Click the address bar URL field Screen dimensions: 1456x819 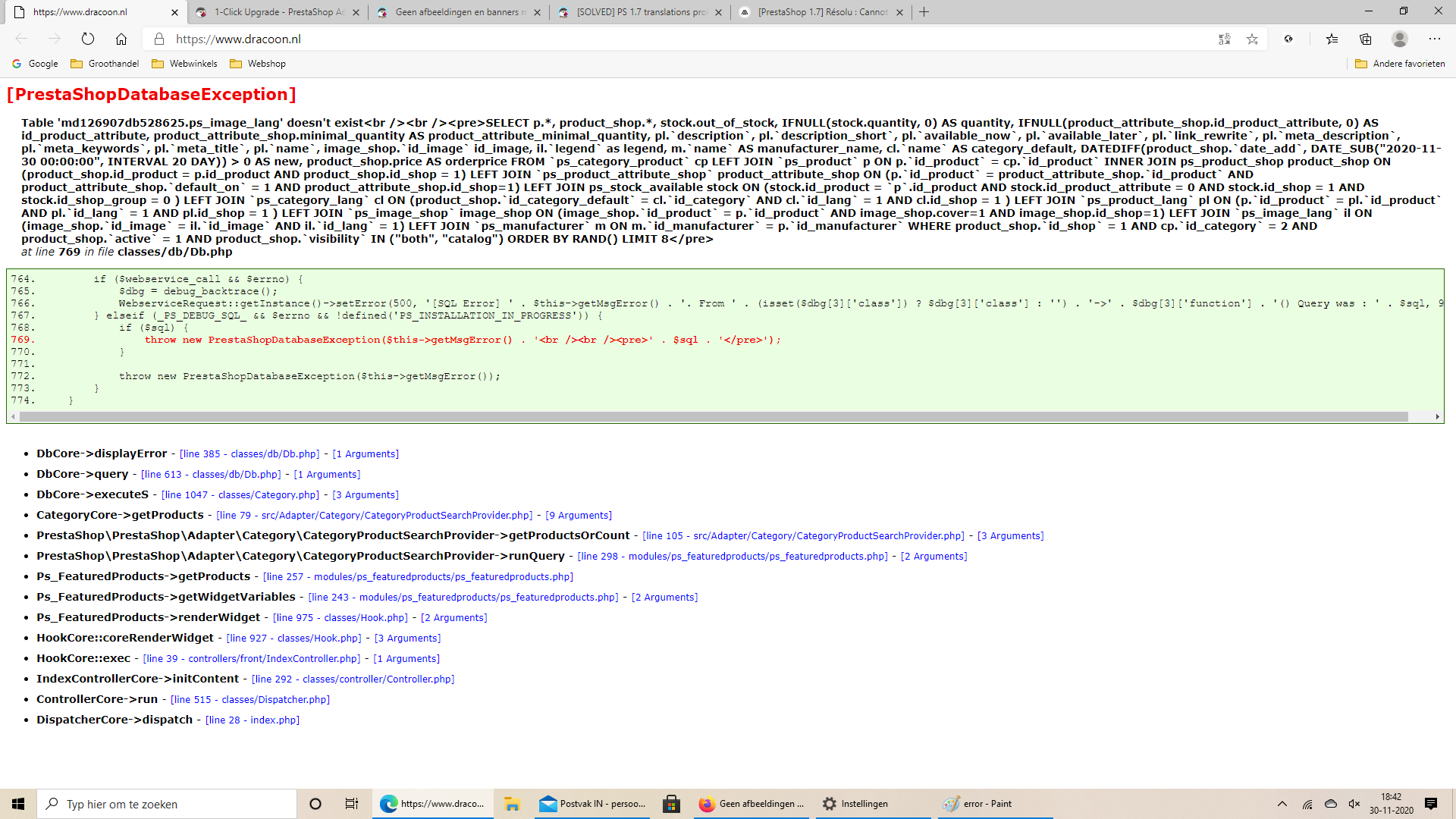pyautogui.click(x=607, y=39)
